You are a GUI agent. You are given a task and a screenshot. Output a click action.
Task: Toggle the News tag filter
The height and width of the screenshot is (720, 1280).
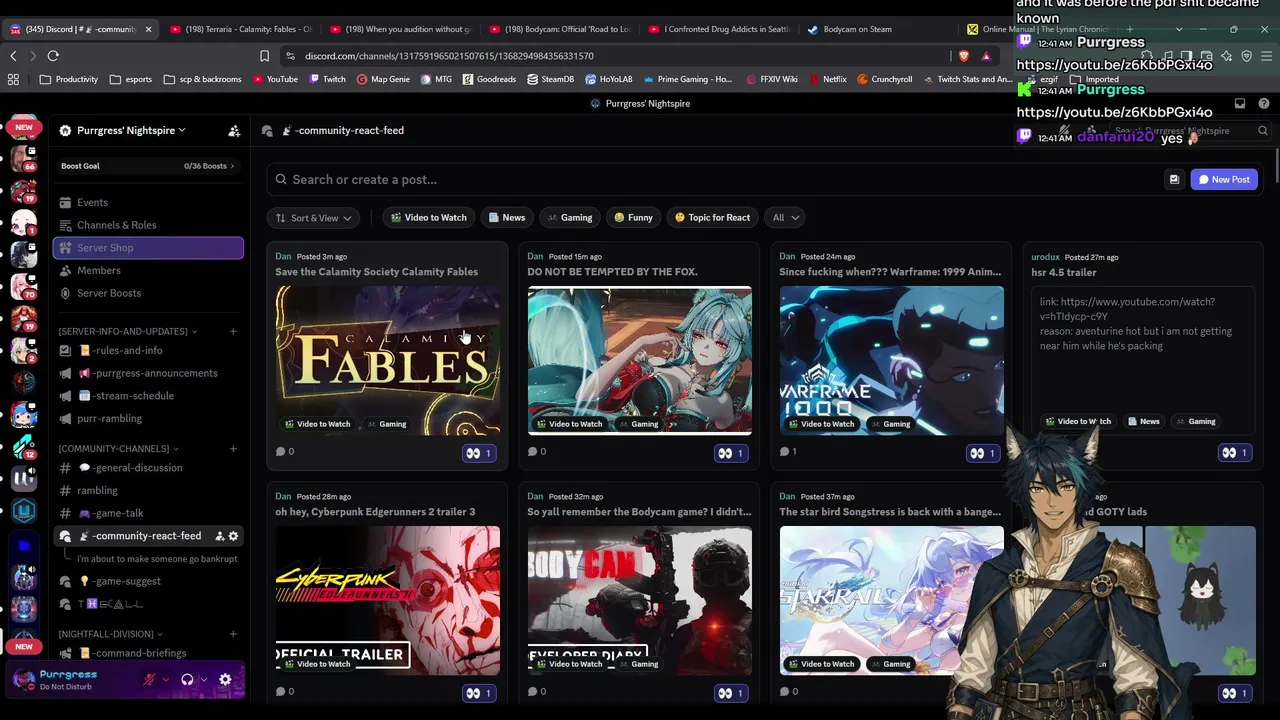[x=506, y=218]
